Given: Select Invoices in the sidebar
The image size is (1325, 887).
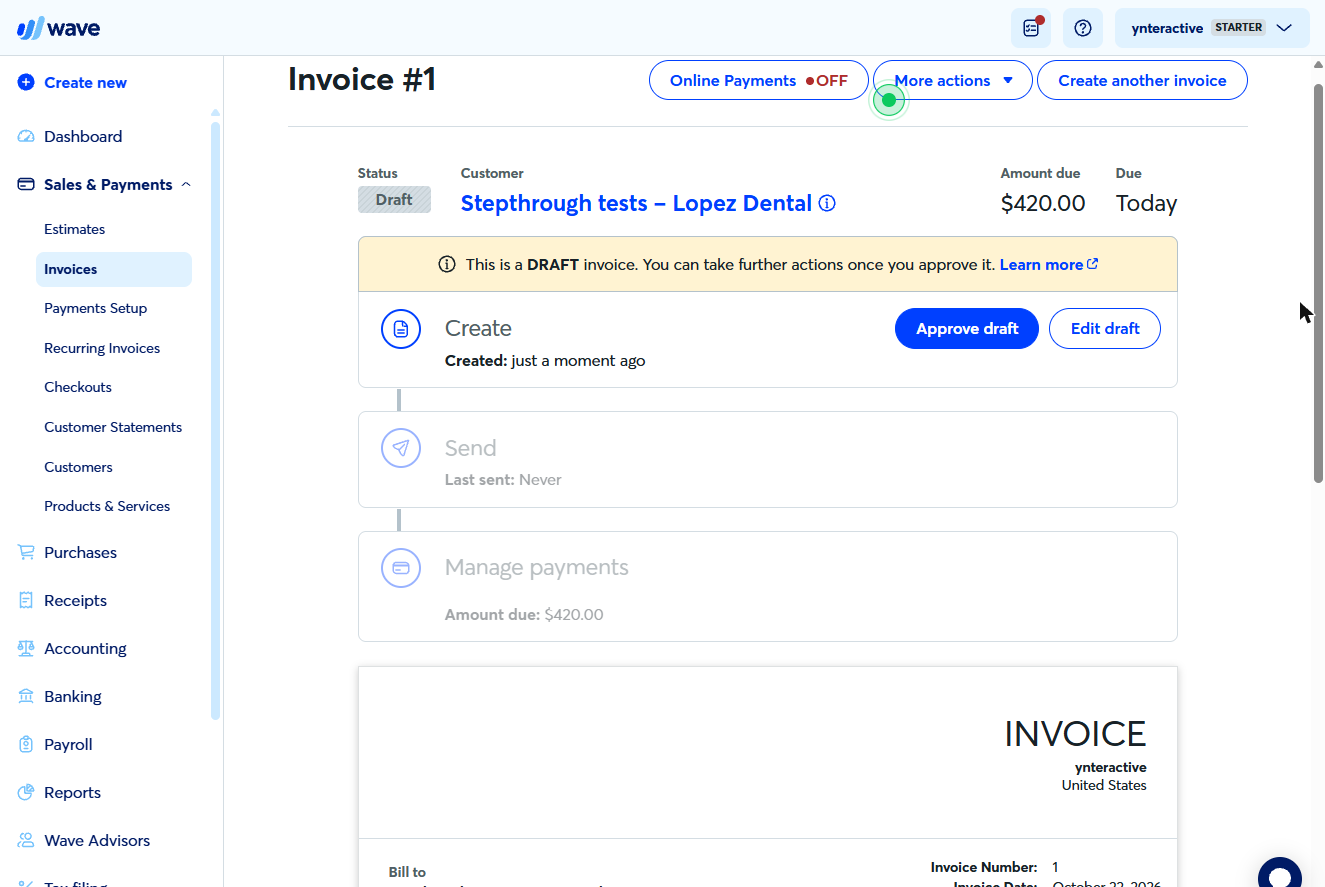Looking at the screenshot, I should tap(114, 269).
